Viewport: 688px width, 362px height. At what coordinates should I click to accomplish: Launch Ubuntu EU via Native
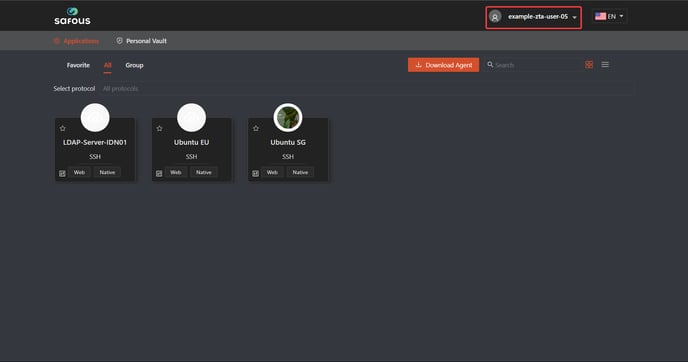click(204, 172)
